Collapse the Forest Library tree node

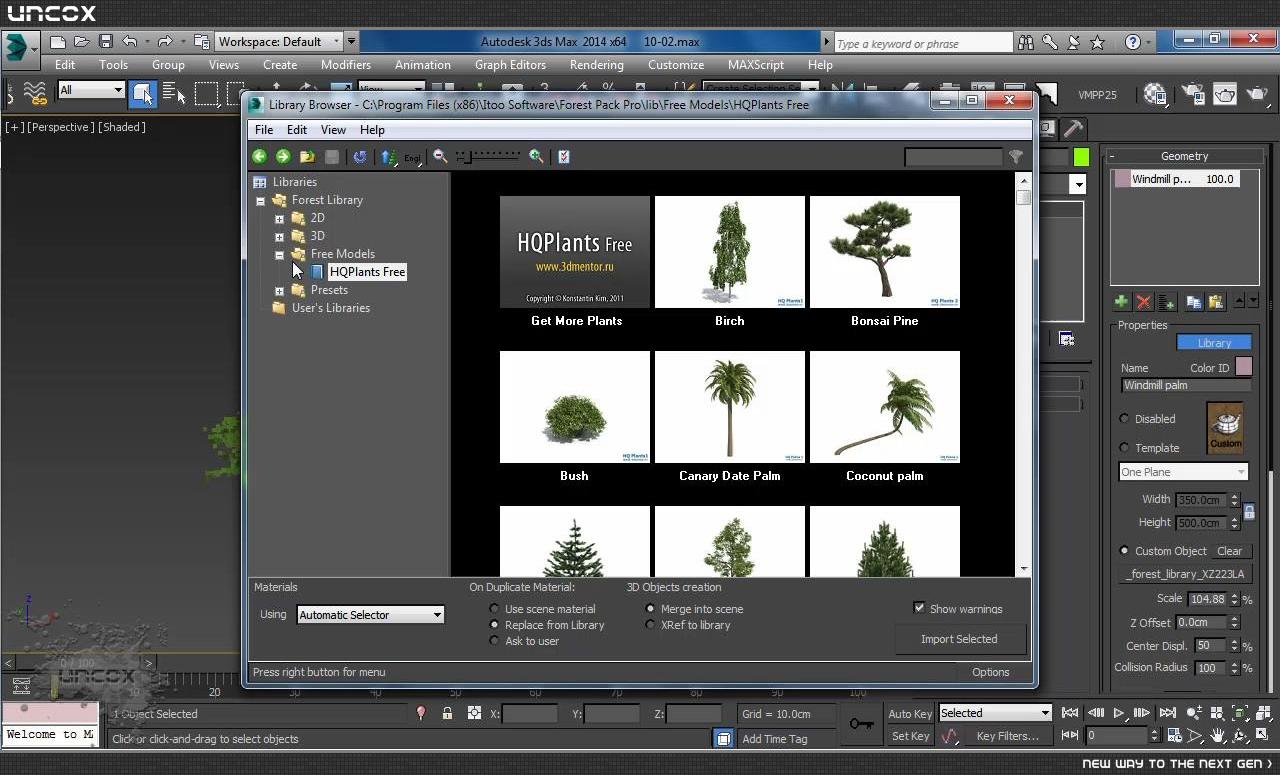(x=261, y=200)
